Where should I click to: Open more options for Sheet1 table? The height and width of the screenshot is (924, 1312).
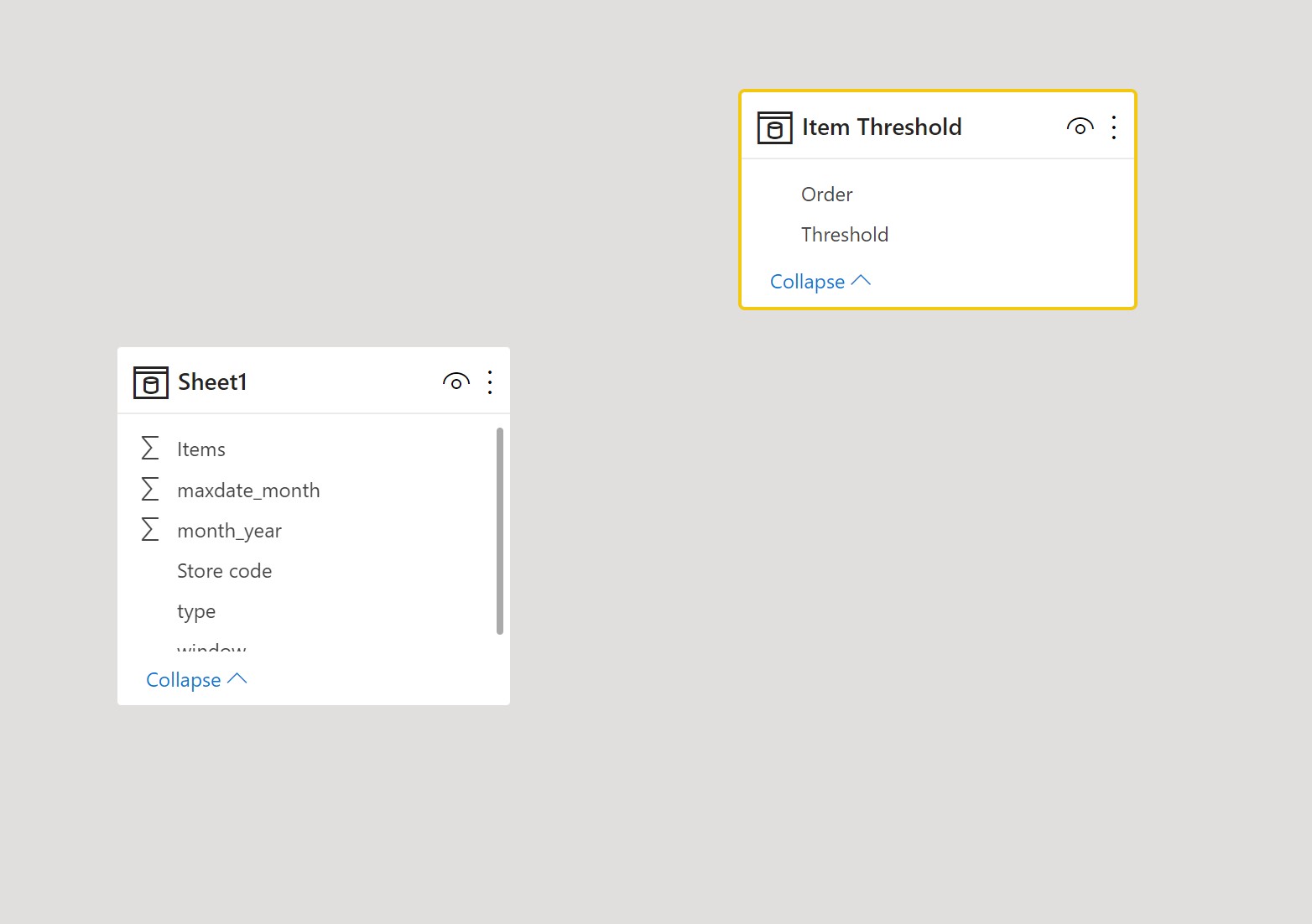[x=490, y=382]
